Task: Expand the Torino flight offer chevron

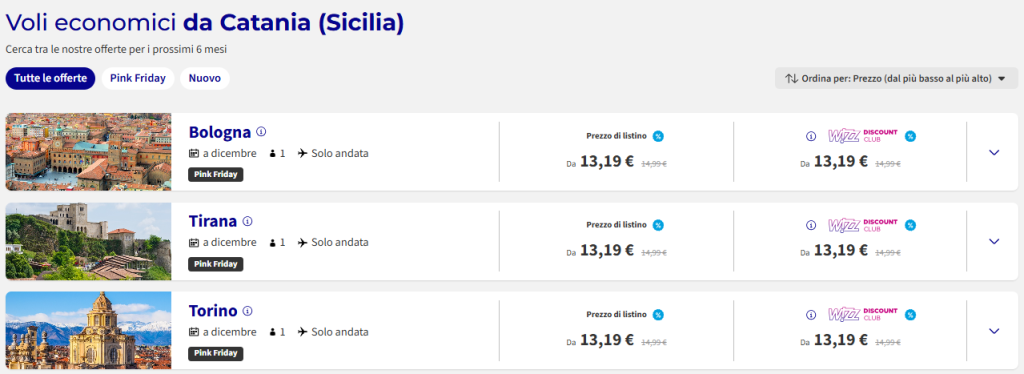Action: [x=994, y=331]
